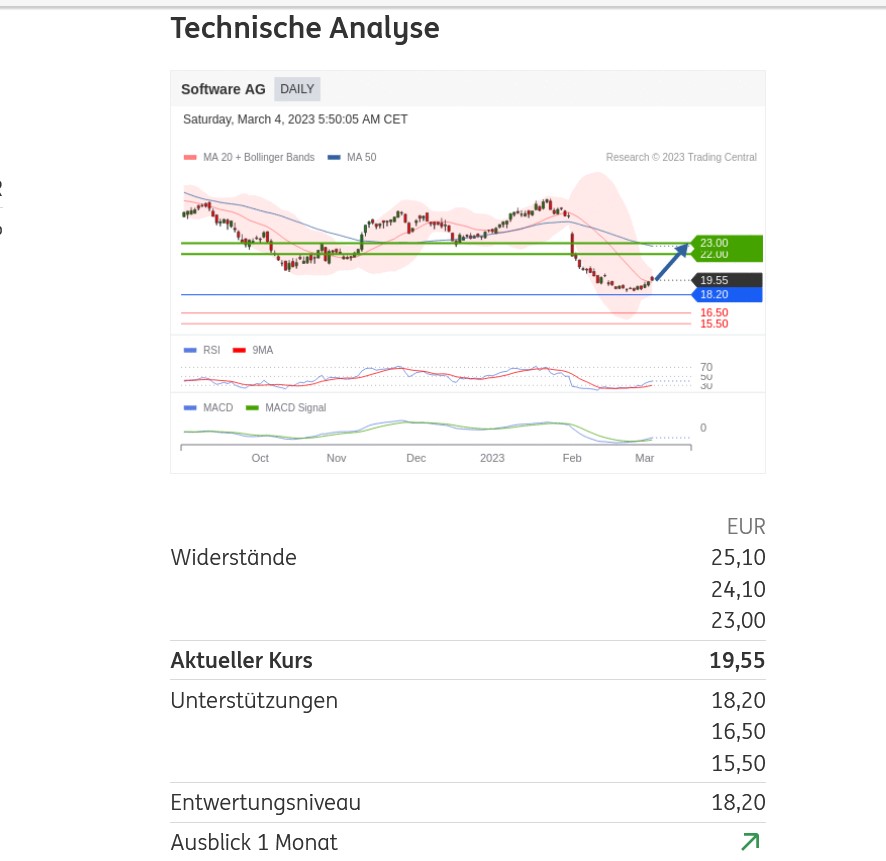Screen dimensions: 886x861
Task: Click the red 16.50 support level label
Action: click(x=714, y=313)
